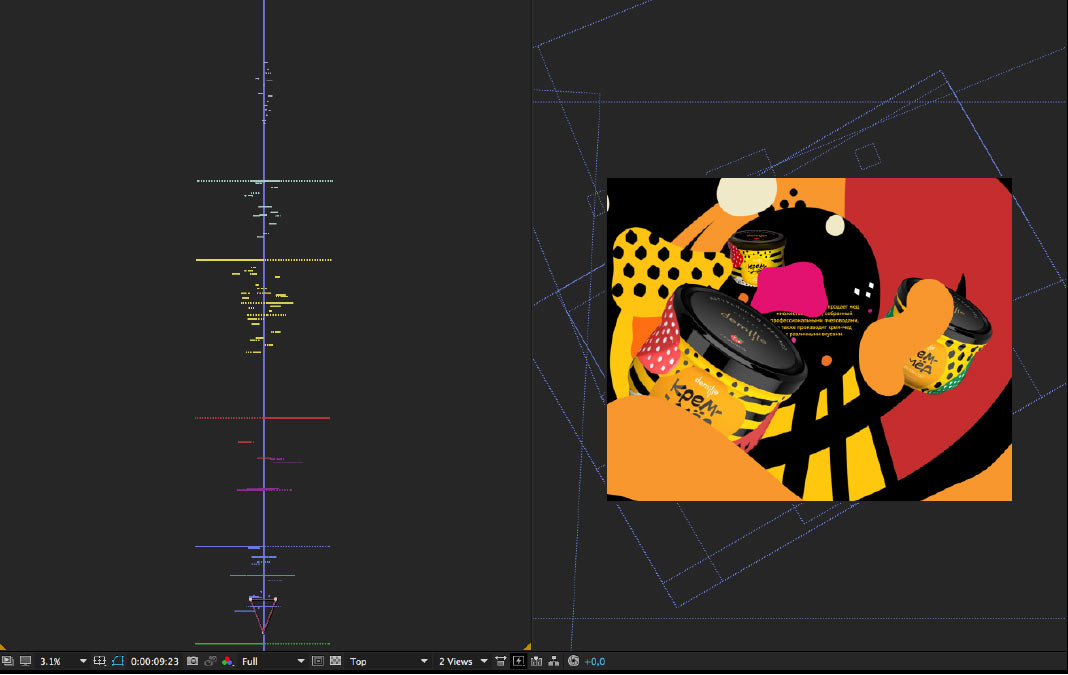
Task: Toggle pixel aspect ratio correction
Action: click(x=500, y=661)
